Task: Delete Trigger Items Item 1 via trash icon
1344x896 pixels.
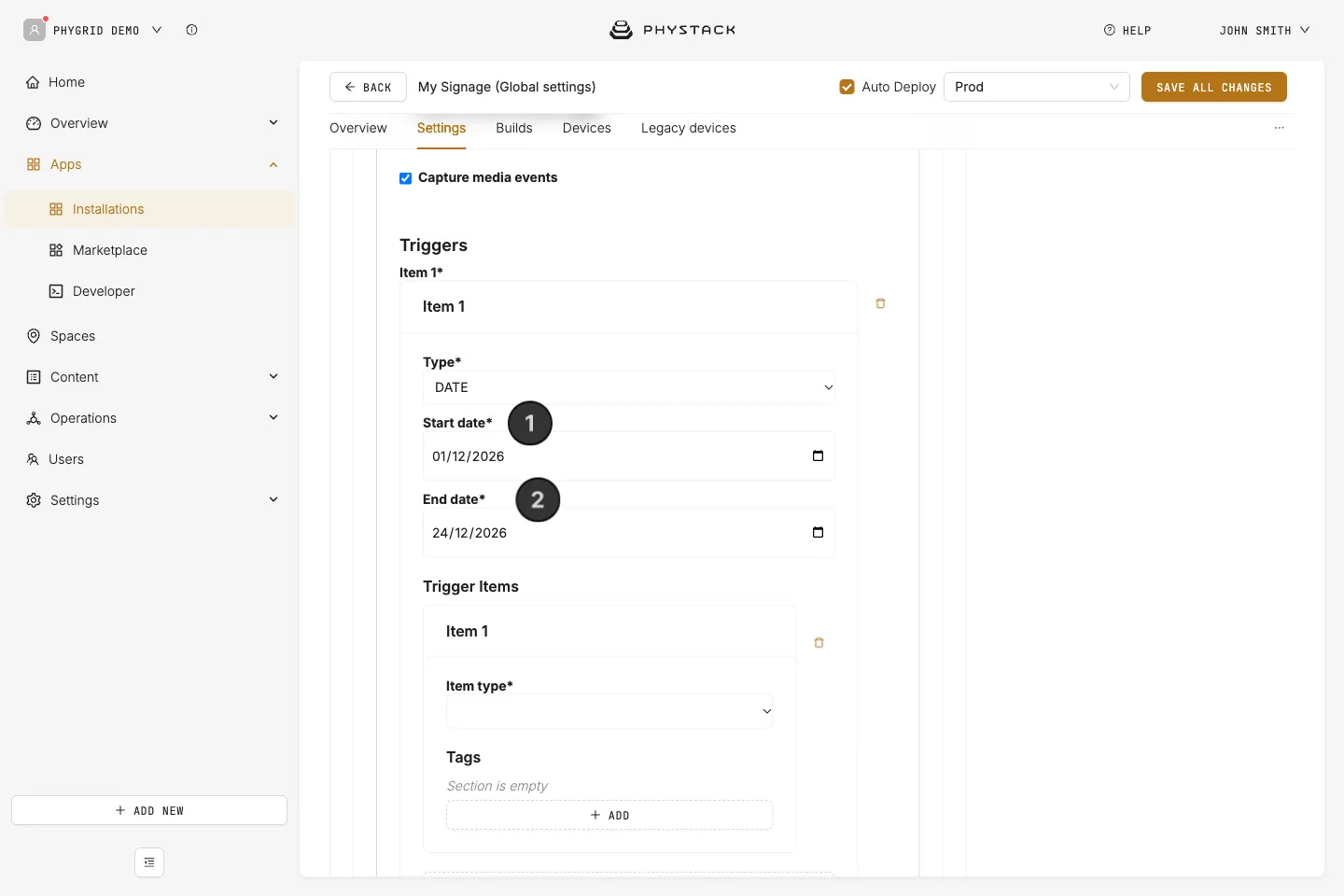Action: (x=819, y=643)
